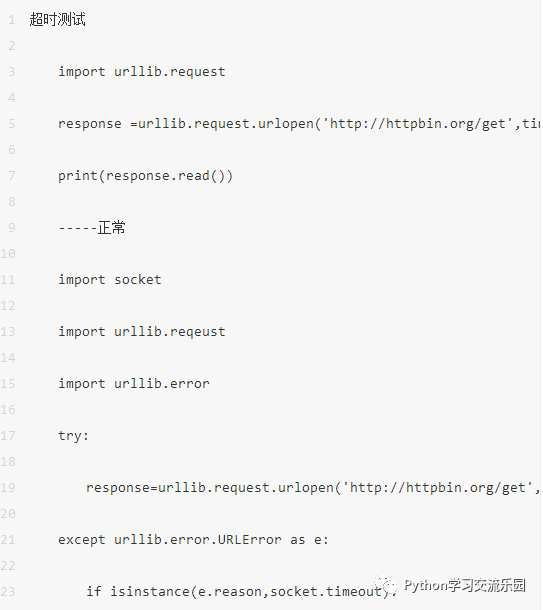Click the except urllib.error.URLError line
Image resolution: width=543 pixels, height=610 pixels.
[x=193, y=540]
